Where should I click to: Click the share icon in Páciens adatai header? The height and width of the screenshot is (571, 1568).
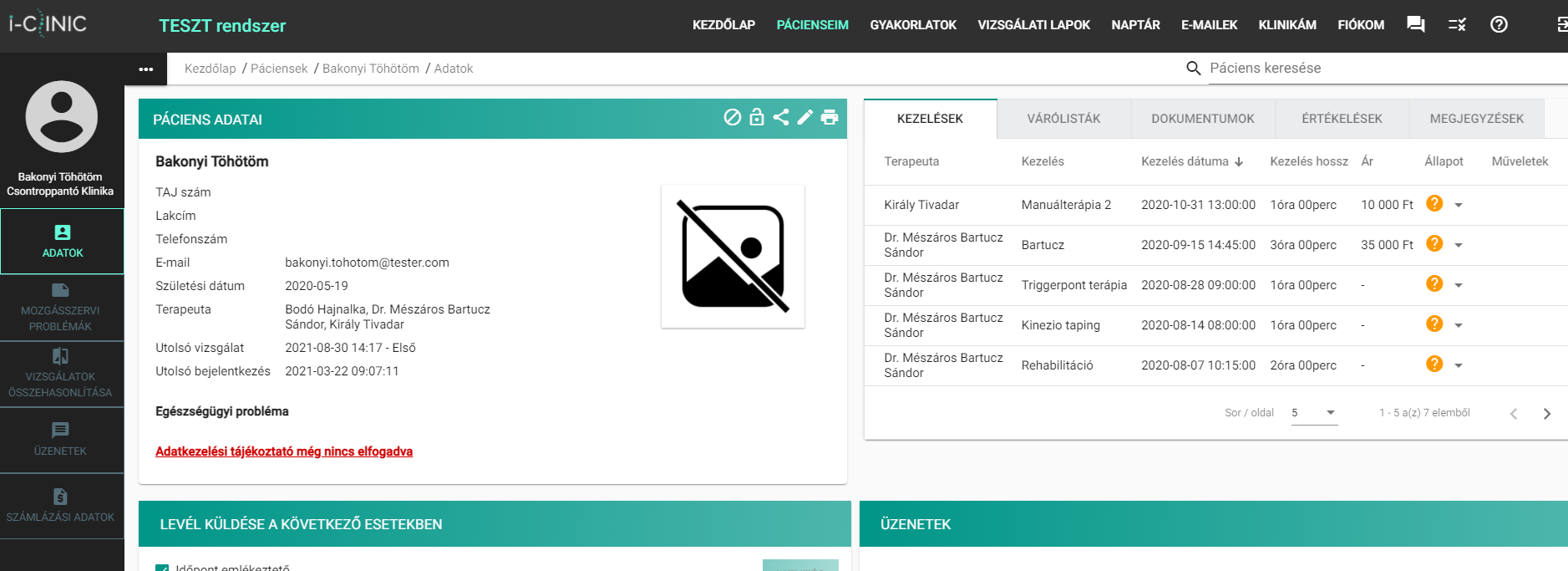click(781, 117)
